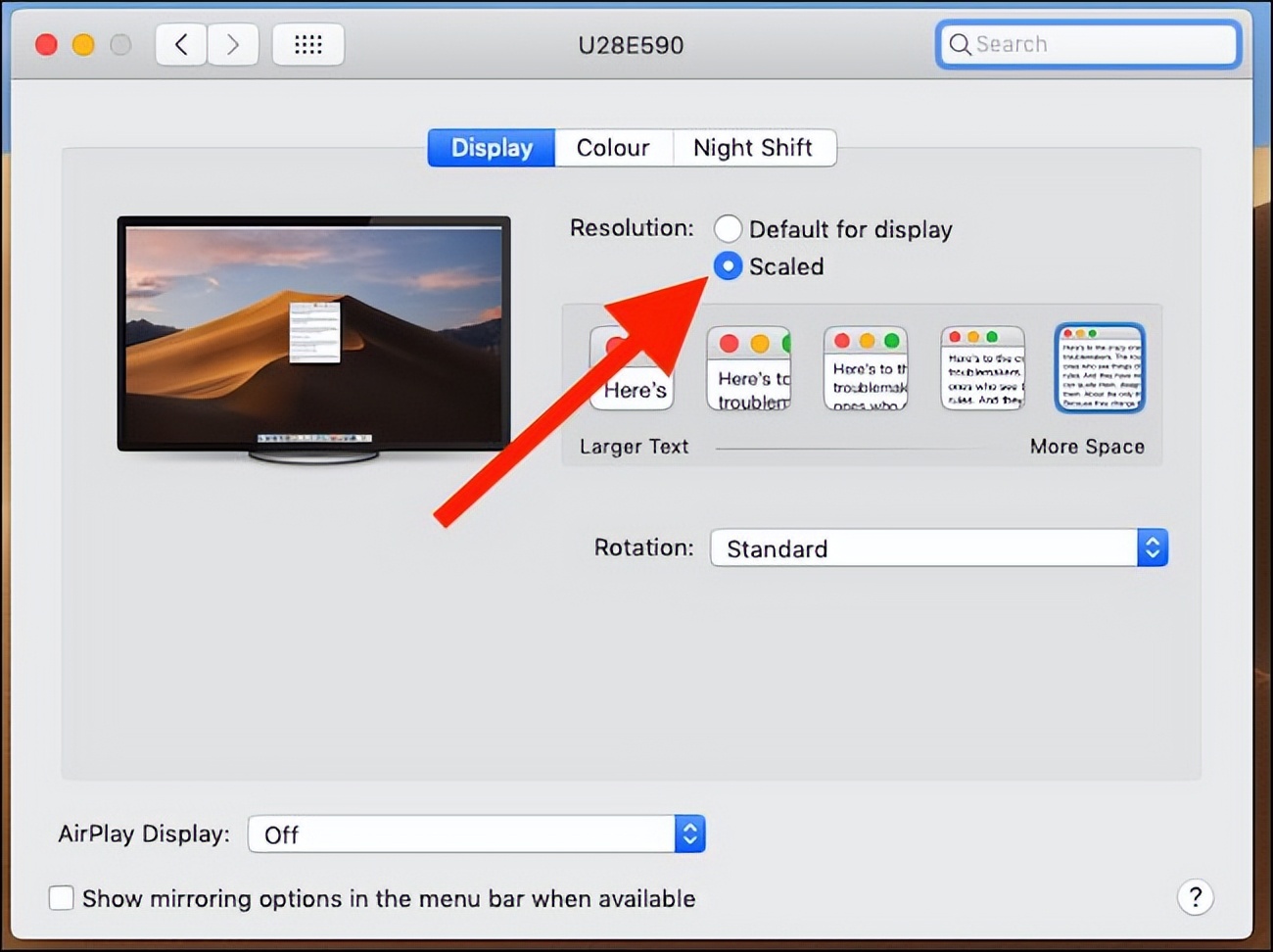This screenshot has height=952, width=1273.
Task: Select the Default for display radio button
Action: pyautogui.click(x=728, y=228)
